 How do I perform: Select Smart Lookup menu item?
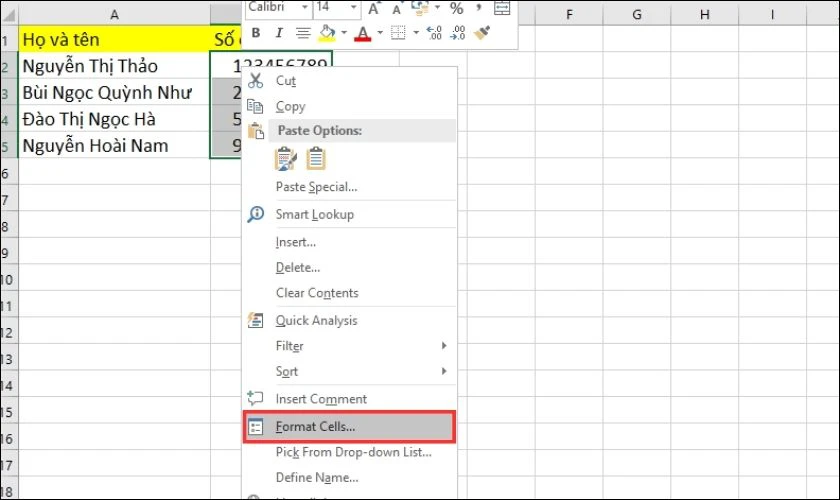350,214
